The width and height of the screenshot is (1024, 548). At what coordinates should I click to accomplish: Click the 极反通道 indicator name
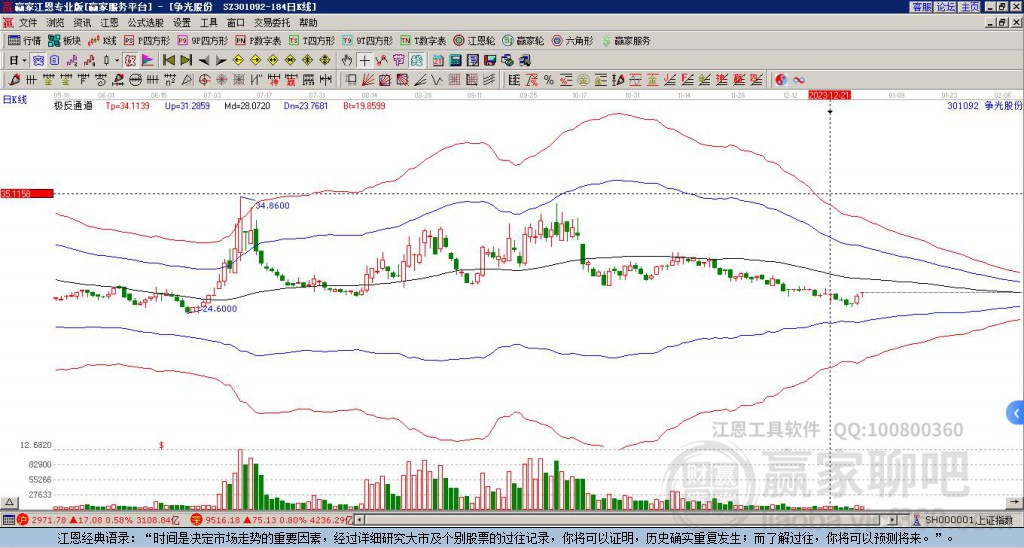click(73, 105)
